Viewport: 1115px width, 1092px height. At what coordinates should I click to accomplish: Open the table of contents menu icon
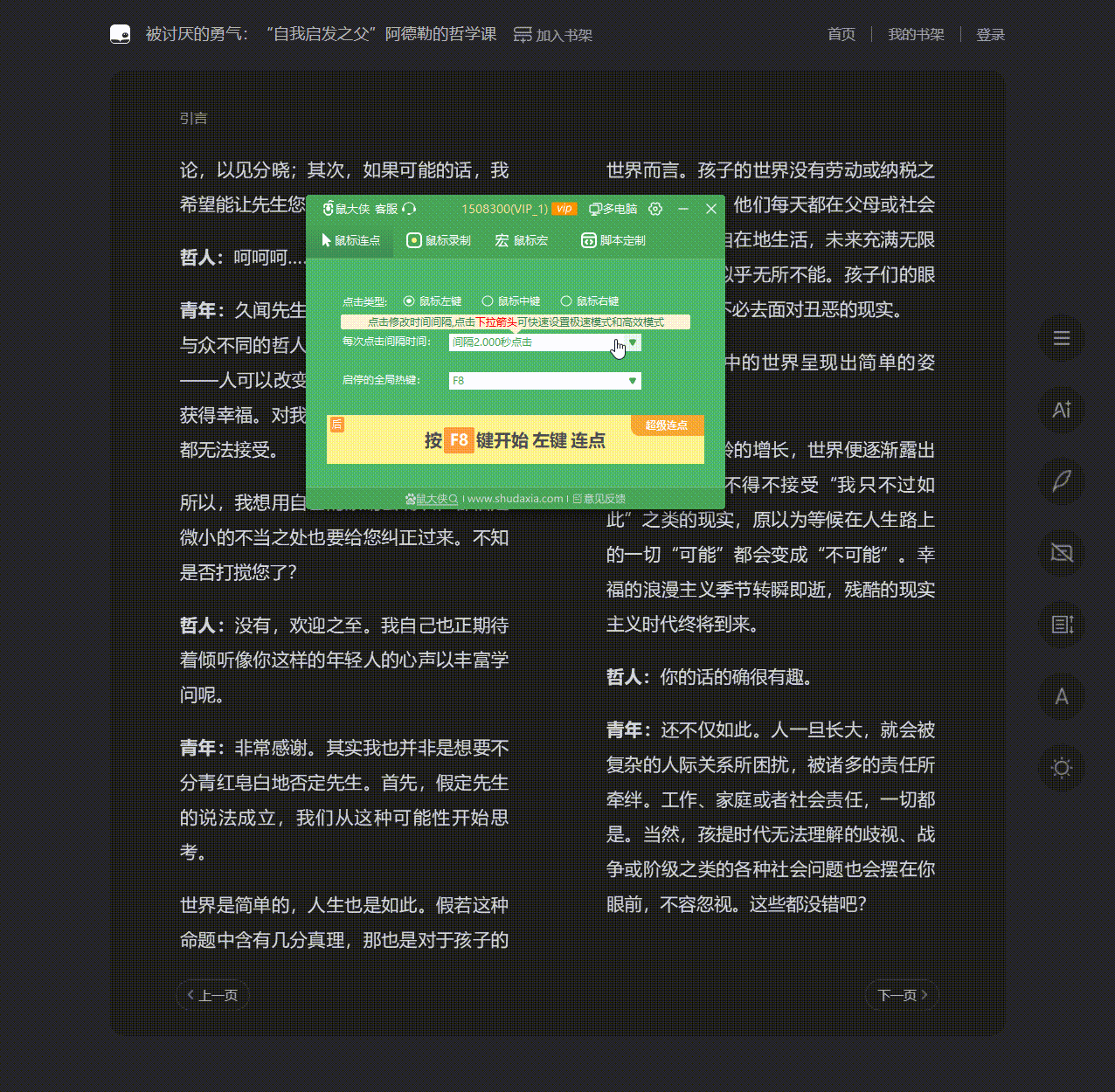(1062, 338)
